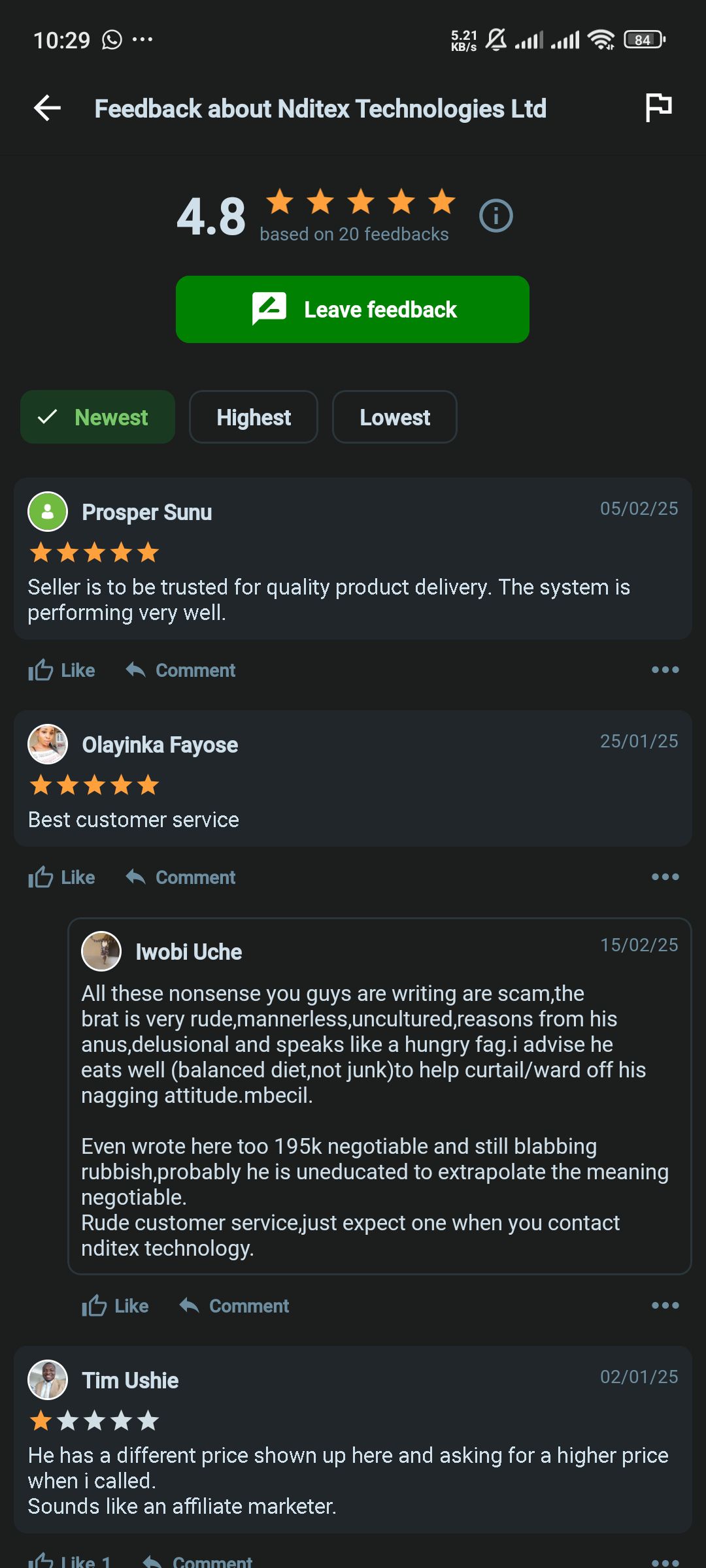Open more options for Olayinka Fayose's review
This screenshot has width=706, height=1568.
(x=665, y=877)
